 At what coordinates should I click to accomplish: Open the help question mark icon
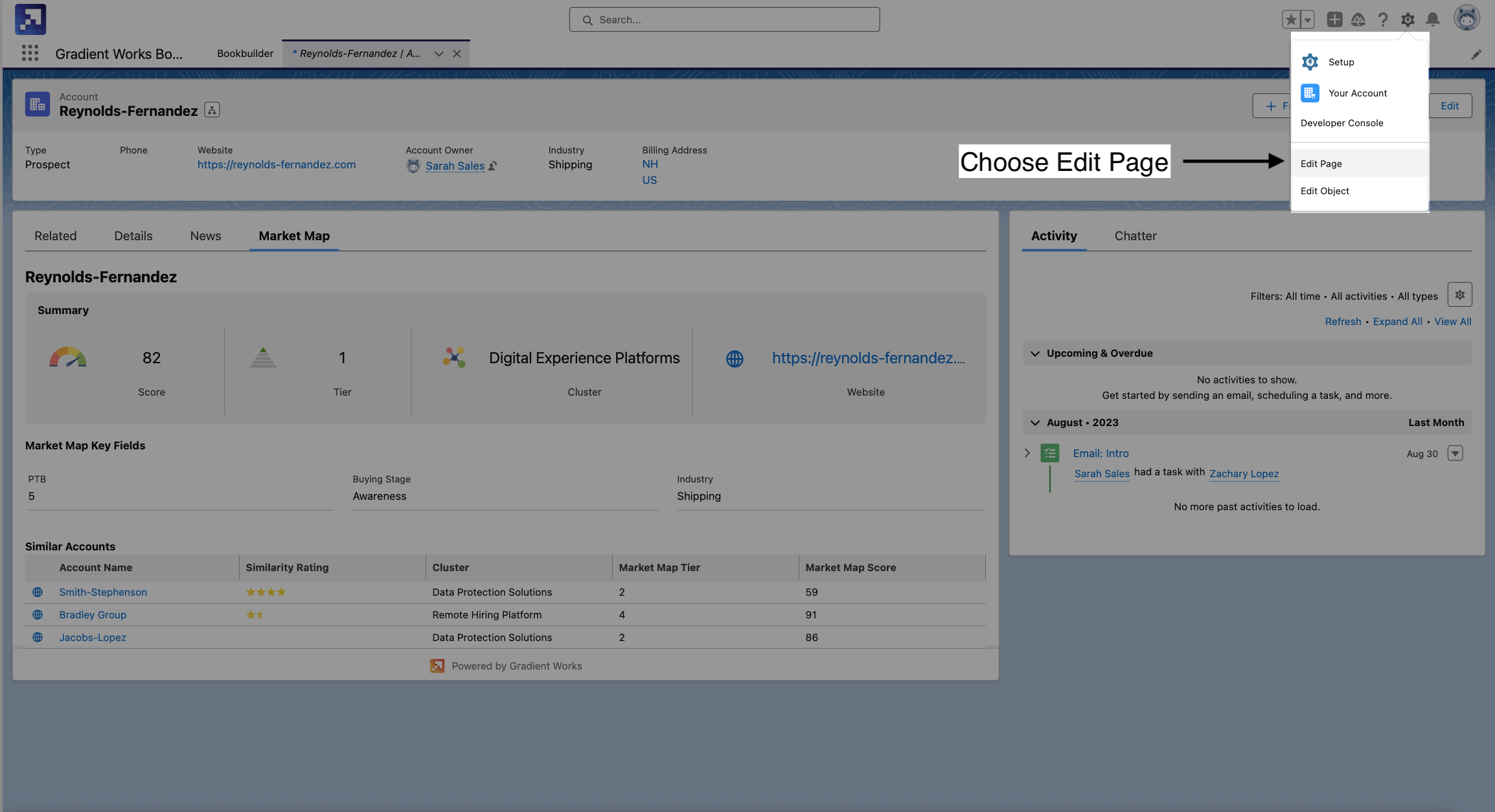tap(1383, 19)
